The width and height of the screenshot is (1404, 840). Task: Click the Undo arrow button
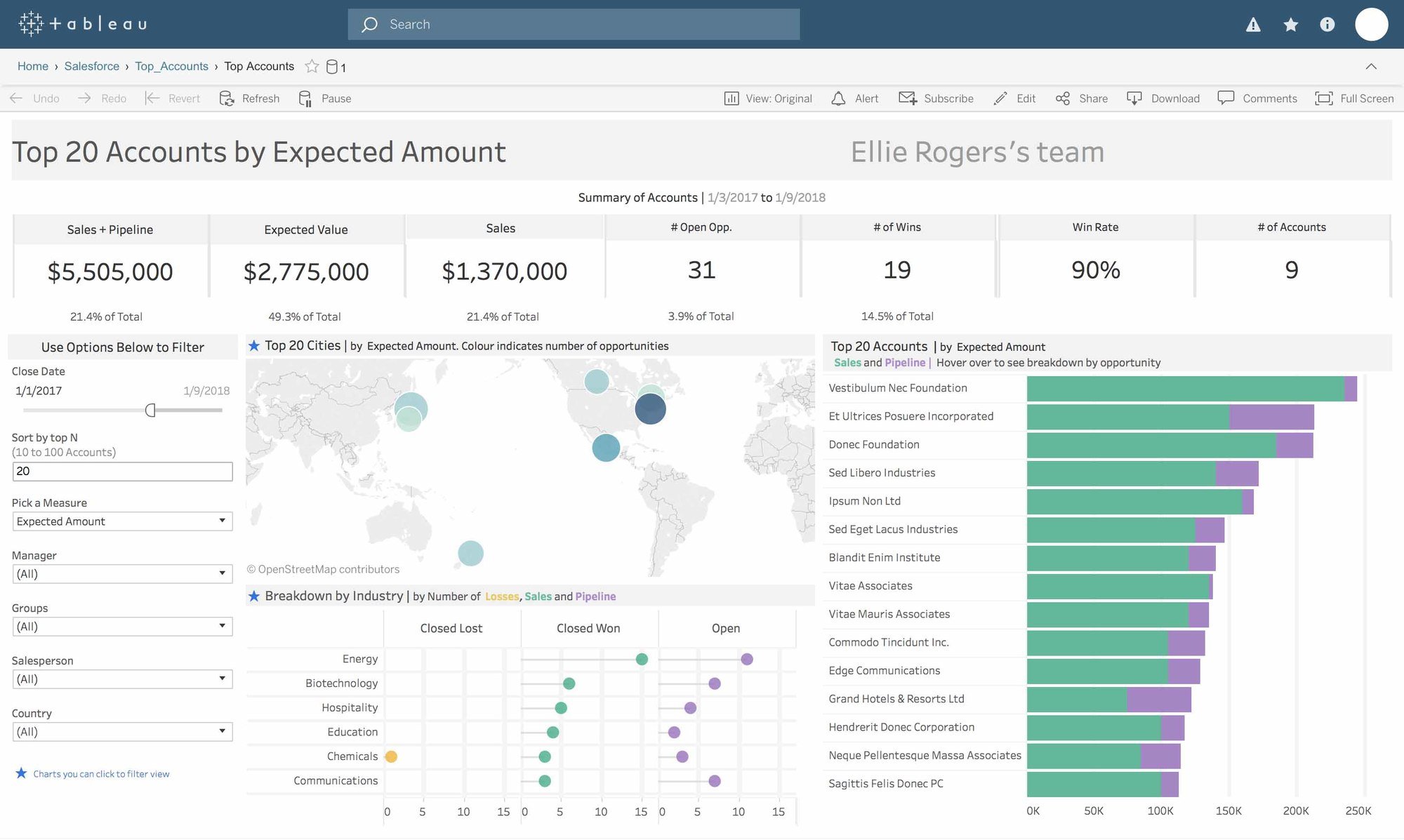click(x=34, y=98)
